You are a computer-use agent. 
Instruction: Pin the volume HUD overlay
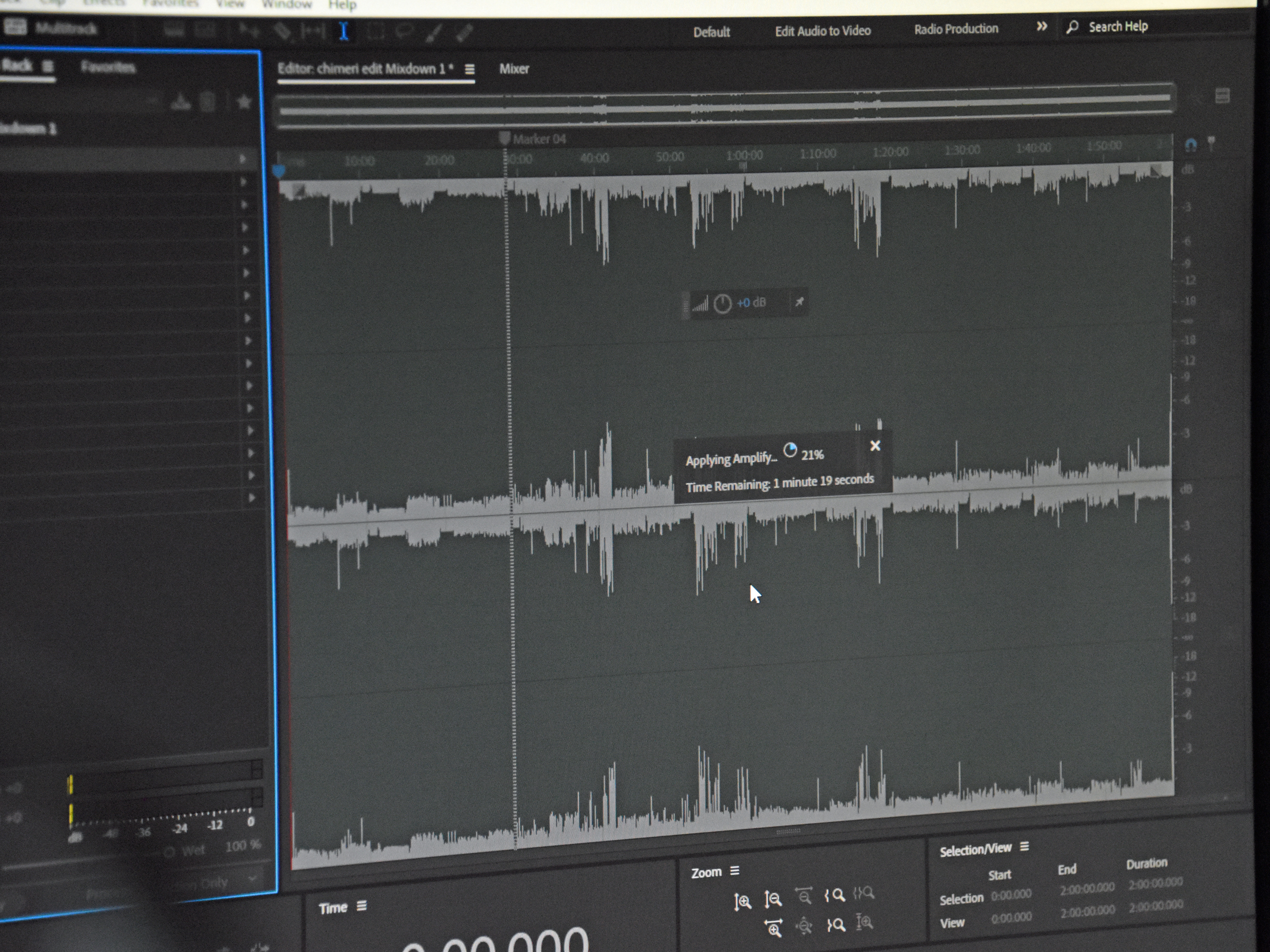coord(799,302)
